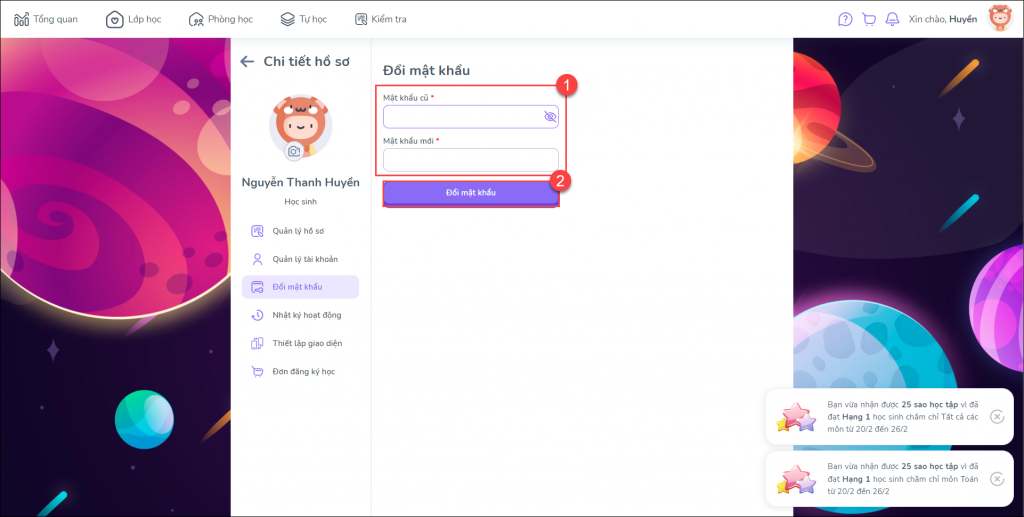1024x517 pixels.
Task: Focus the Mật khẩu mới input field
Action: 470,160
